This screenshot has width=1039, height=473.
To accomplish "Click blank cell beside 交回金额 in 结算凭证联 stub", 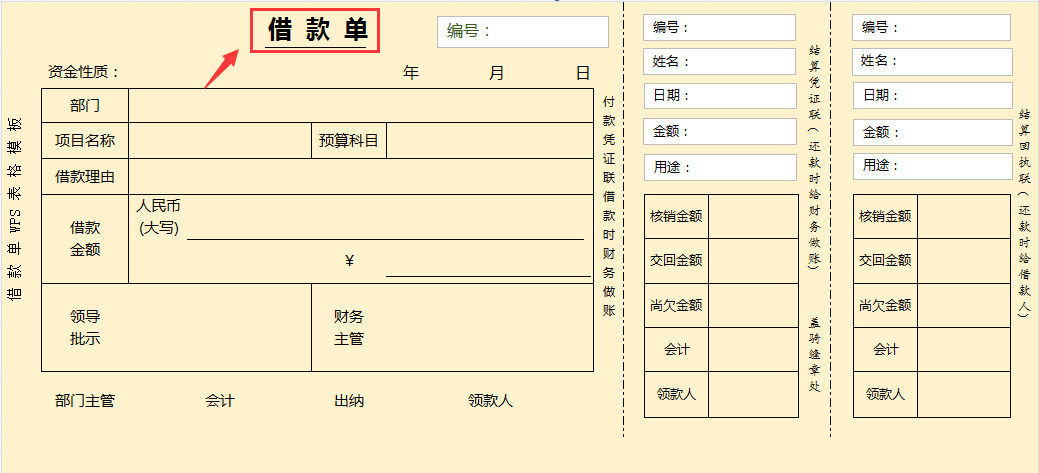I will 753,261.
